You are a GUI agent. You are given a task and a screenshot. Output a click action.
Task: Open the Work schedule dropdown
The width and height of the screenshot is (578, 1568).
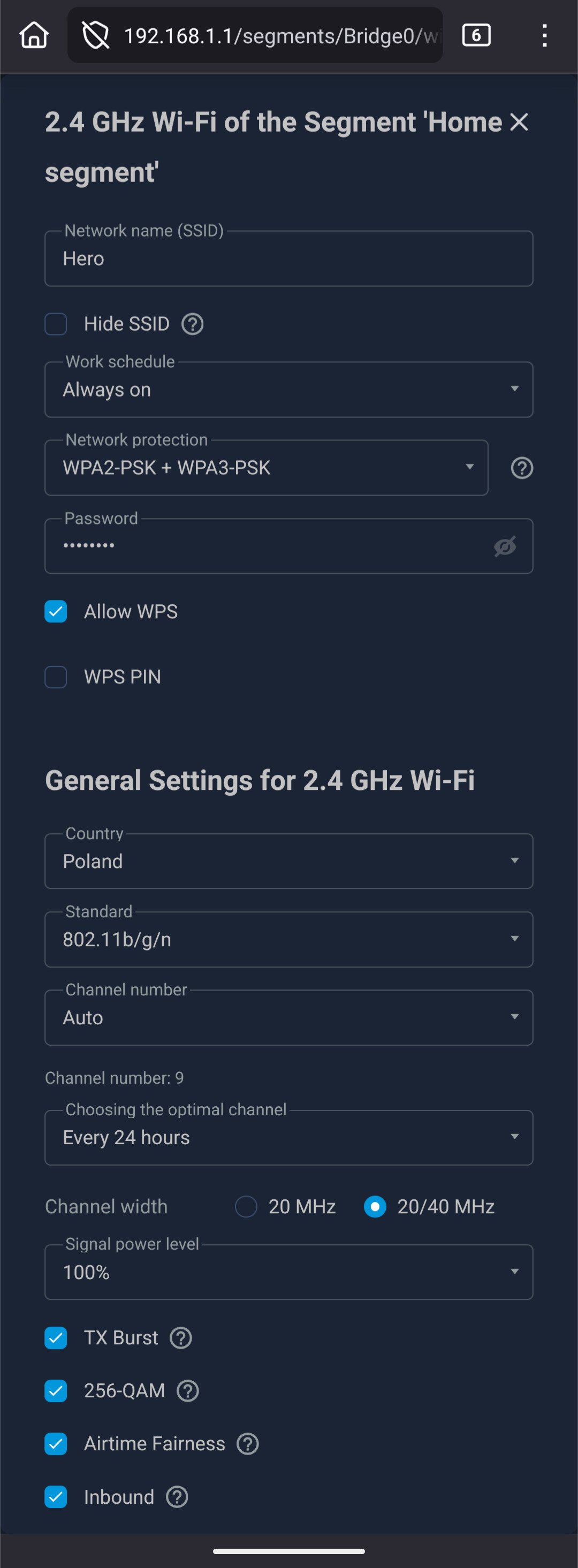[288, 390]
